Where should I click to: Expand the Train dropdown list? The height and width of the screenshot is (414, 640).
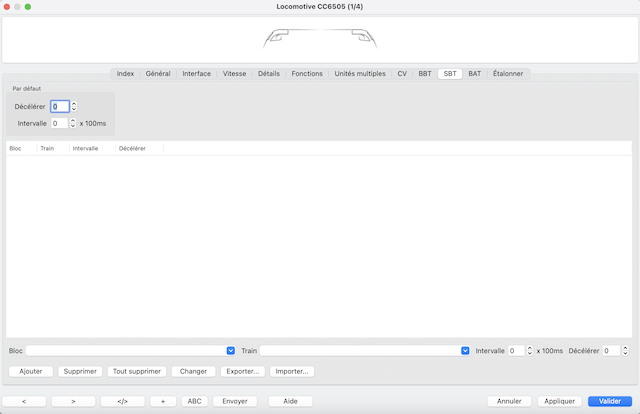tap(465, 351)
